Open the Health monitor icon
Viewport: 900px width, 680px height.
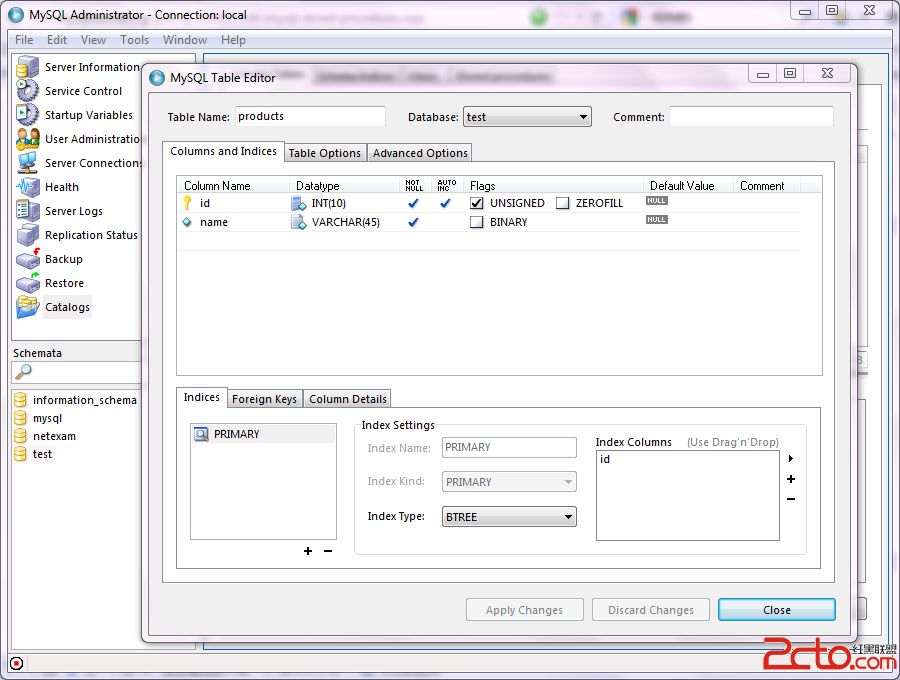[x=27, y=187]
